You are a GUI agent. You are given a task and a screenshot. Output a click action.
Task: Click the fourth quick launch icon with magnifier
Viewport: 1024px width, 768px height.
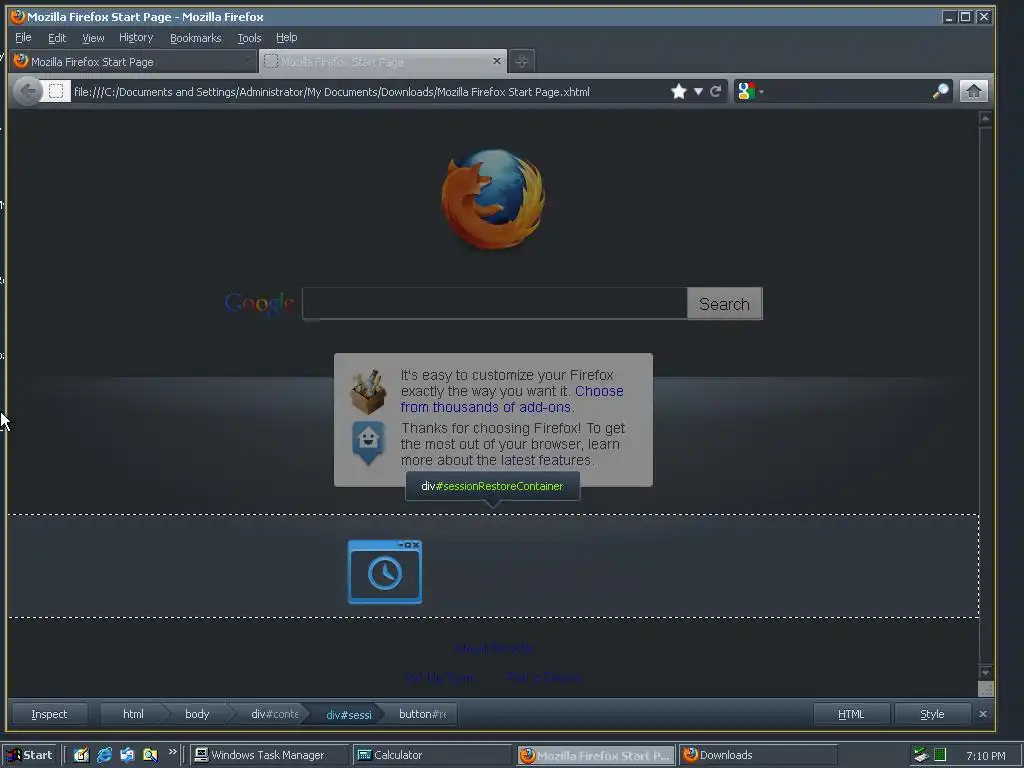pyautogui.click(x=150, y=755)
